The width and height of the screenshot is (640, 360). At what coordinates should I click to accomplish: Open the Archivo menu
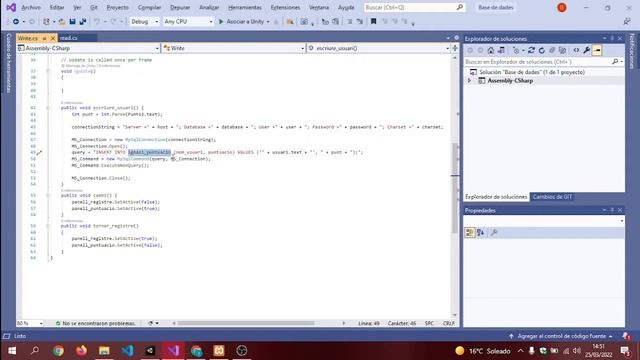[x=31, y=7]
